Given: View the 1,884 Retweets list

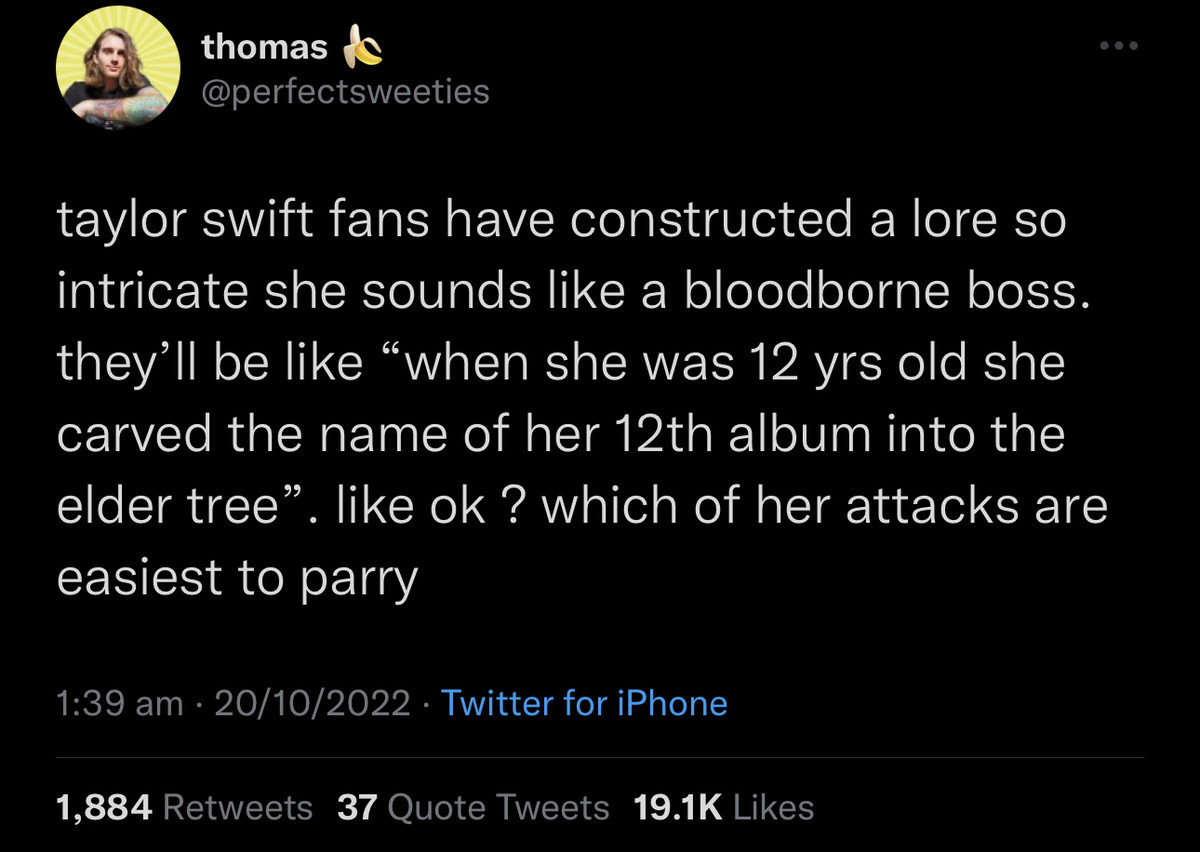Looking at the screenshot, I should click(x=185, y=806).
